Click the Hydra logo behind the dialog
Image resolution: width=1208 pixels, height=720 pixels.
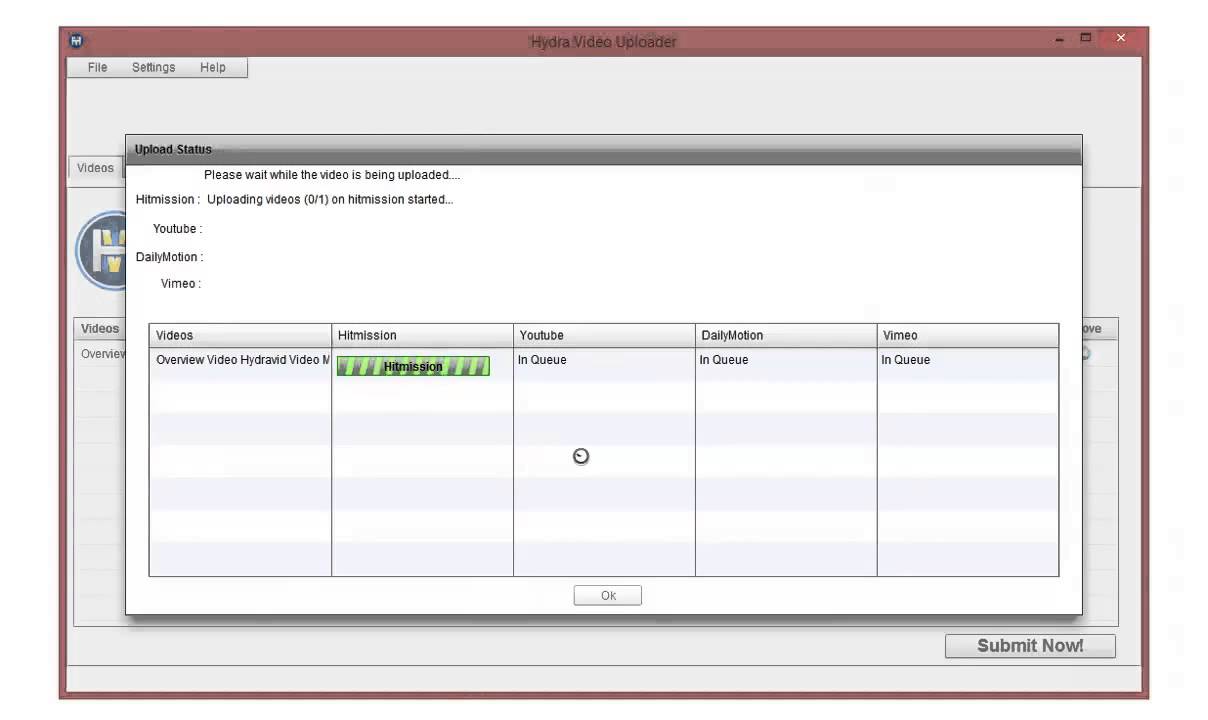[x=101, y=250]
